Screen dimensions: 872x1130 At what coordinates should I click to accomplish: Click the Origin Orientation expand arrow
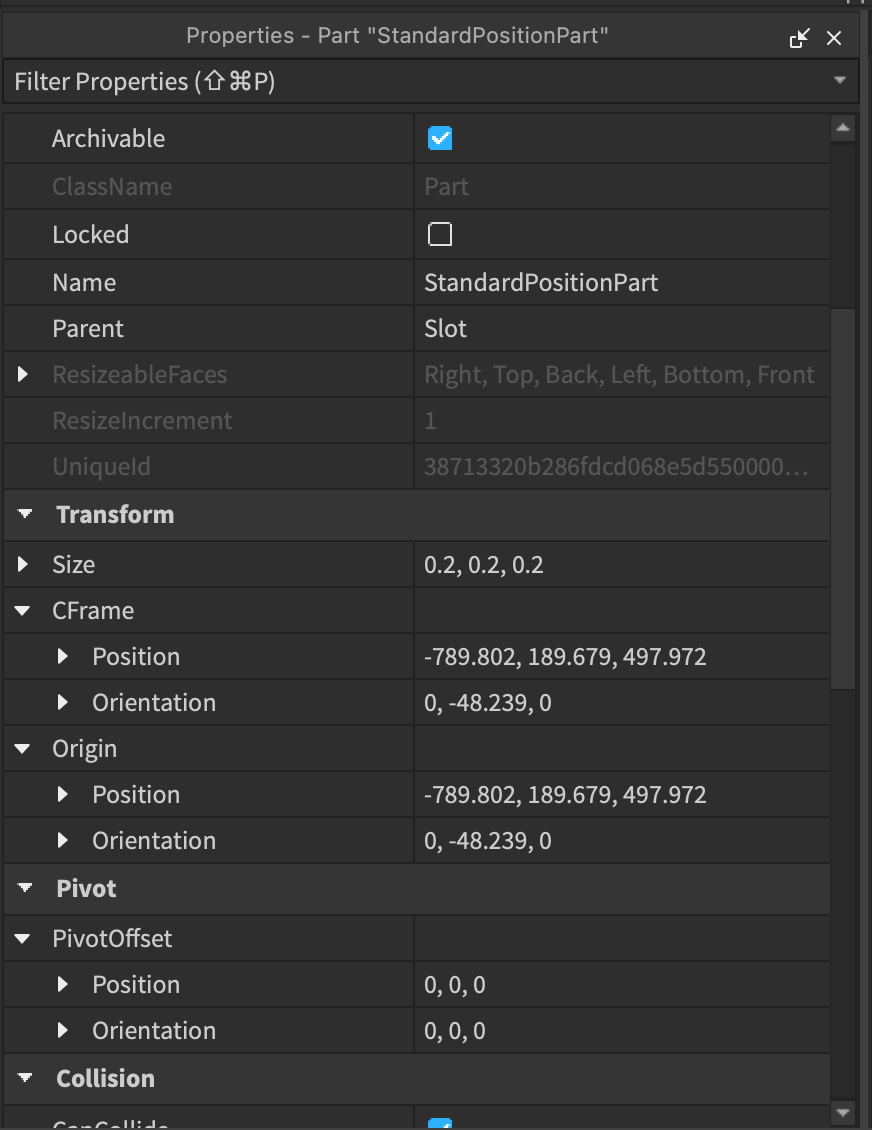click(x=63, y=840)
